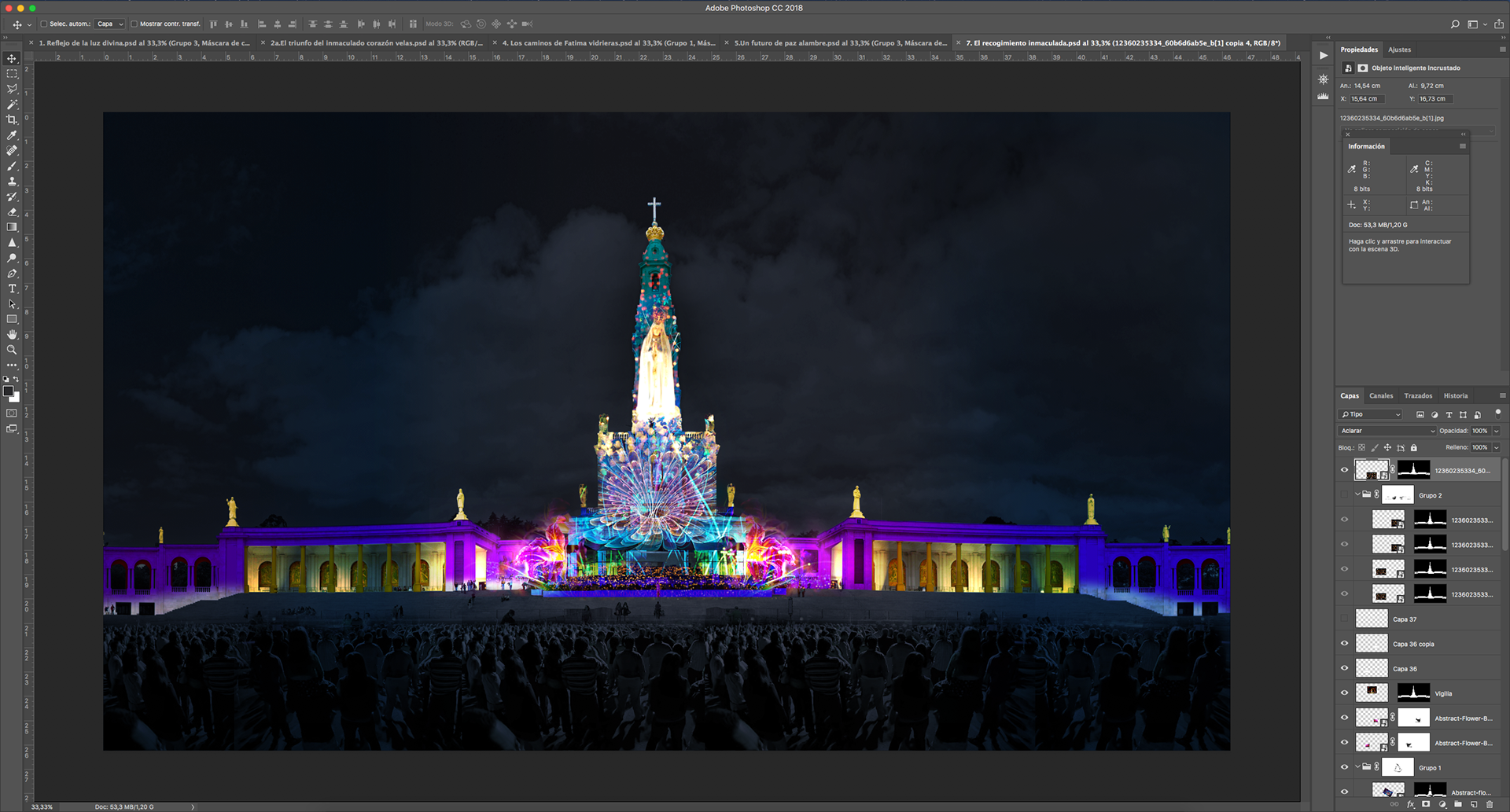
Task: Delete layer with trash icon
Action: (1490, 804)
